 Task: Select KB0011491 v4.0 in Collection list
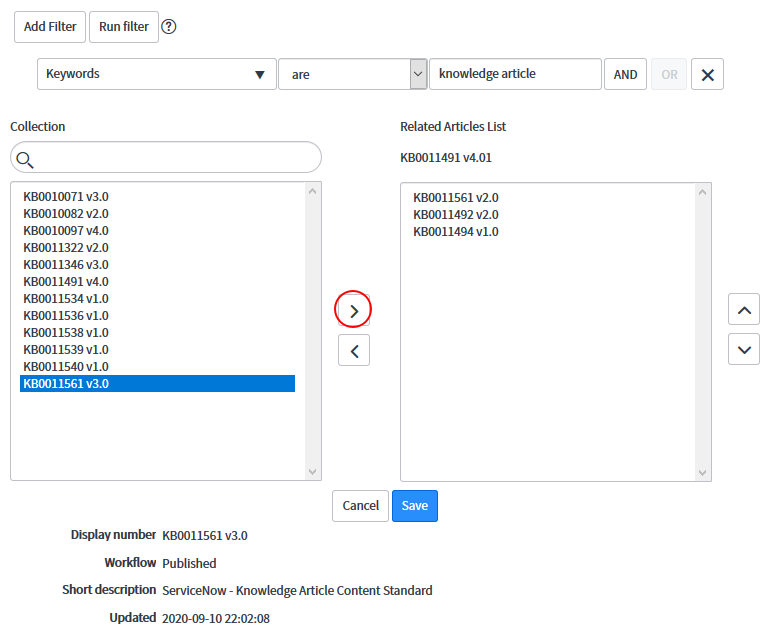[x=66, y=282]
